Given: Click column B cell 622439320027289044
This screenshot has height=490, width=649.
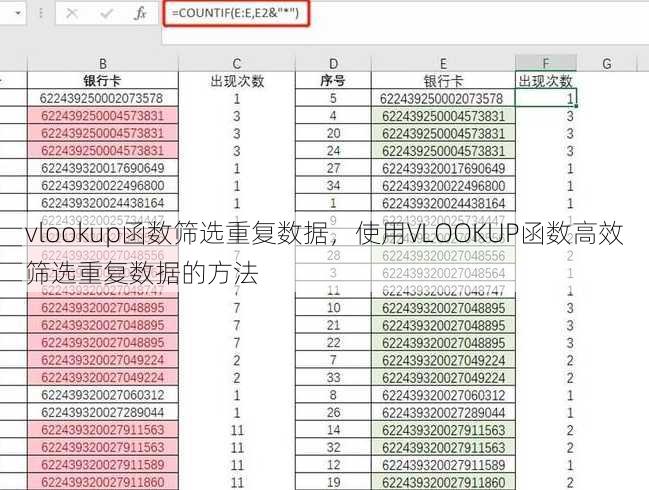Looking at the screenshot, I should 103,412.
